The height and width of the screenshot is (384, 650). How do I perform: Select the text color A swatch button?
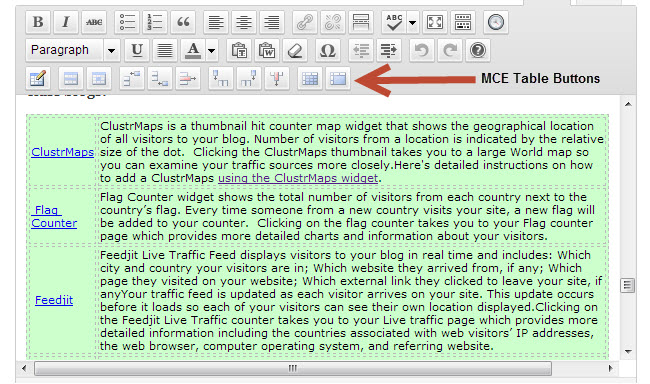[x=193, y=50]
